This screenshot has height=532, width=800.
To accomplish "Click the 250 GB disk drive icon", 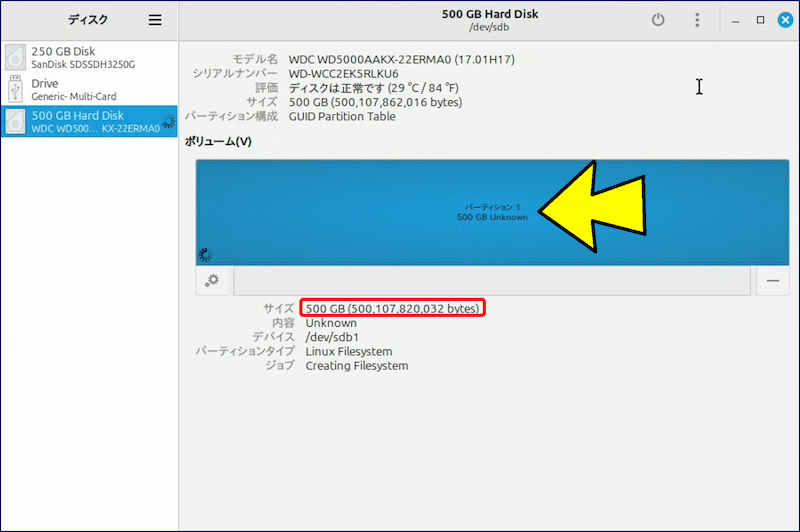I will [x=16, y=57].
